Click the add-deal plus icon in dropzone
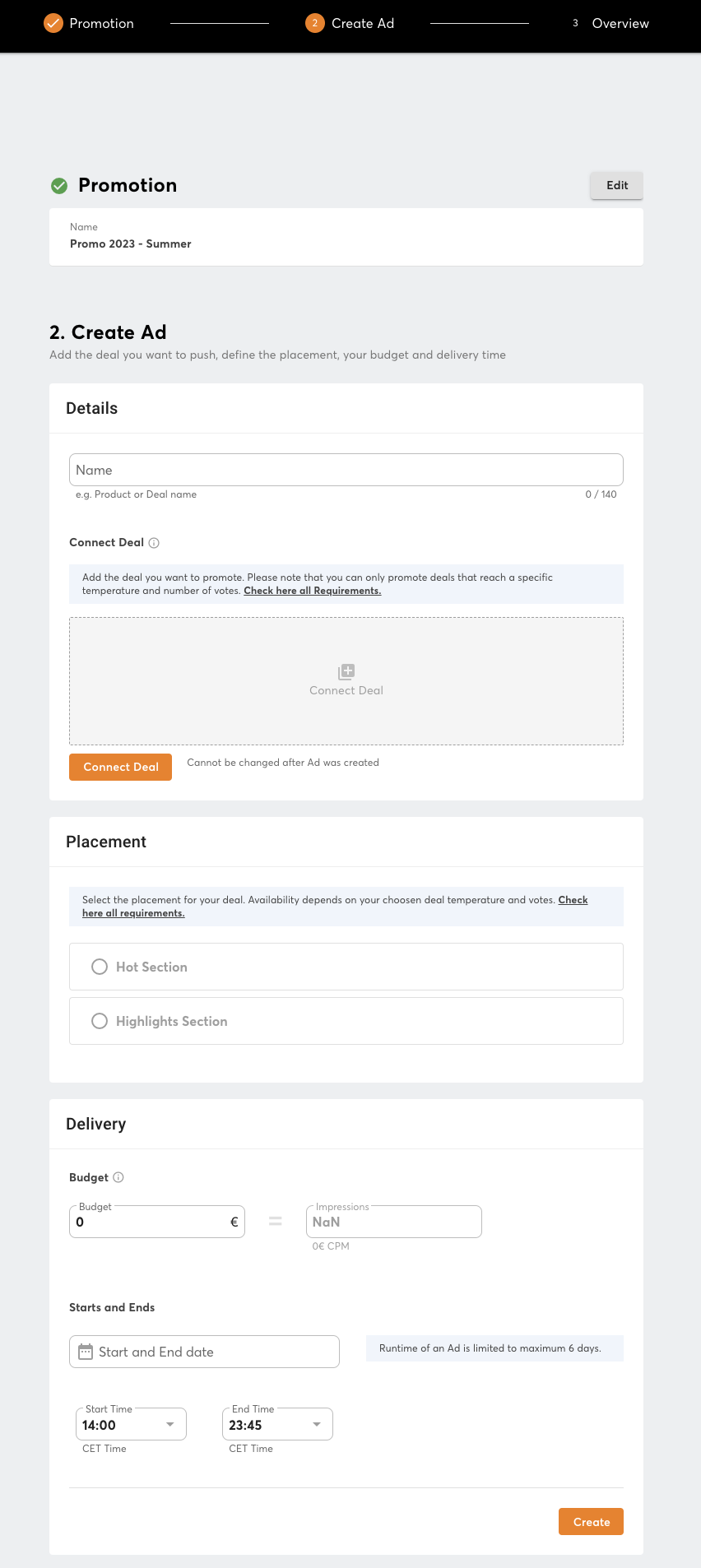This screenshot has height=1568, width=701. coord(346,671)
